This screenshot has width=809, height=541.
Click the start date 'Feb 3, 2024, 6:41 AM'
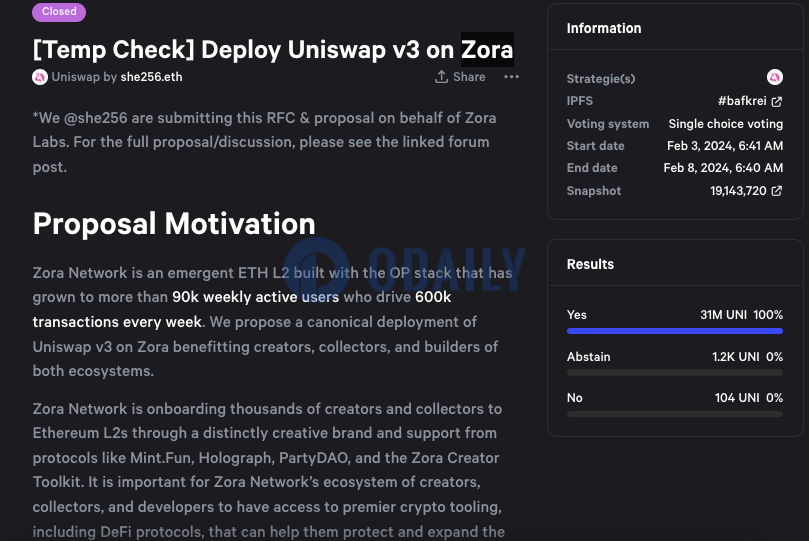(x=725, y=146)
